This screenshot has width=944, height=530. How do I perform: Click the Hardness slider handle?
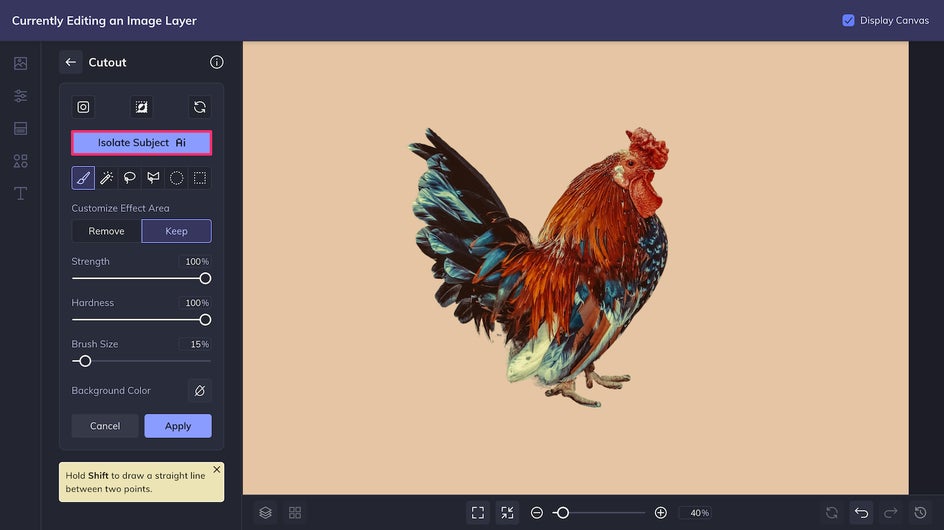click(x=205, y=320)
